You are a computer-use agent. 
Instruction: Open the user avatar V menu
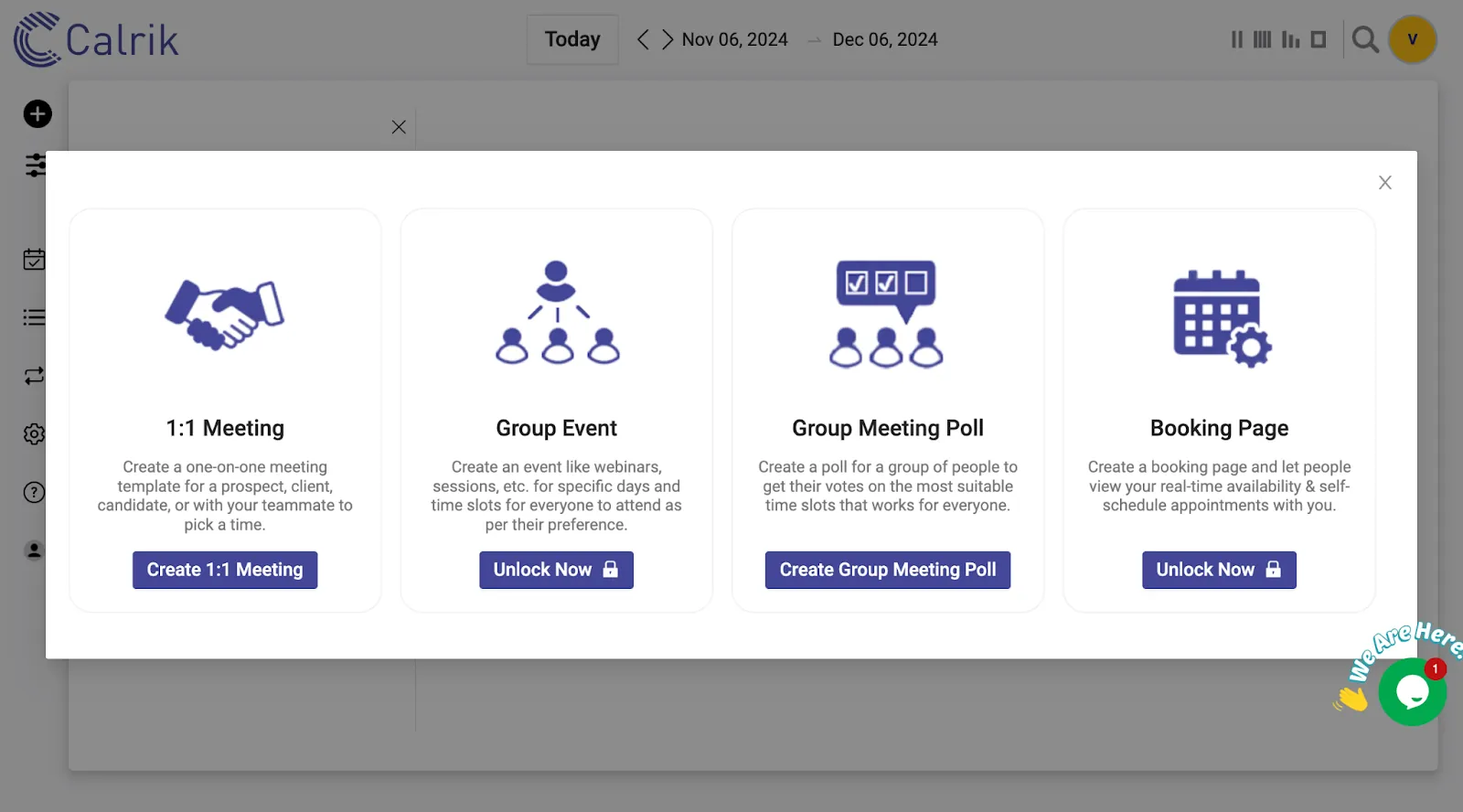click(1413, 39)
